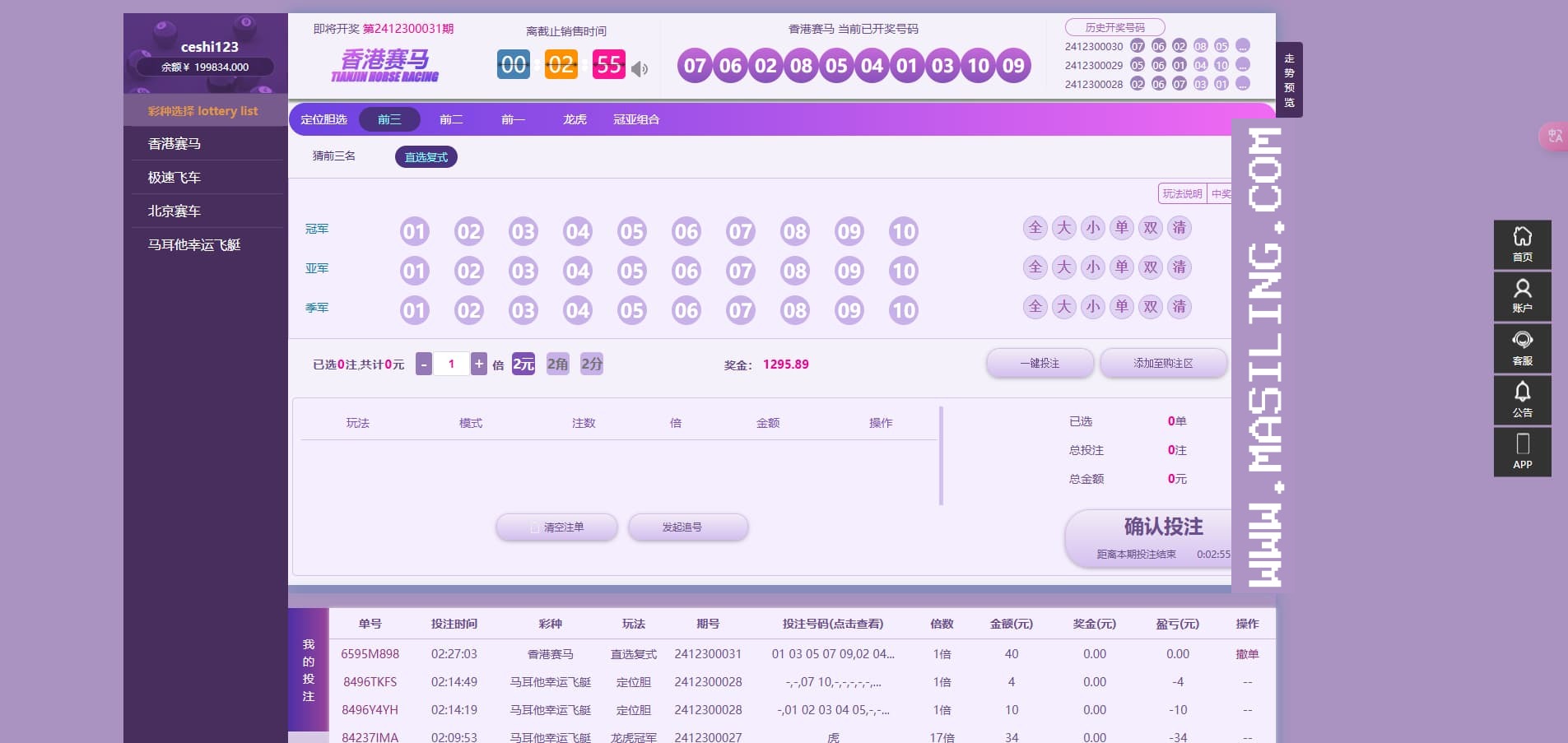Select number 08 in the 亚军 row
Screen dimensions: 1568x743
[795, 271]
